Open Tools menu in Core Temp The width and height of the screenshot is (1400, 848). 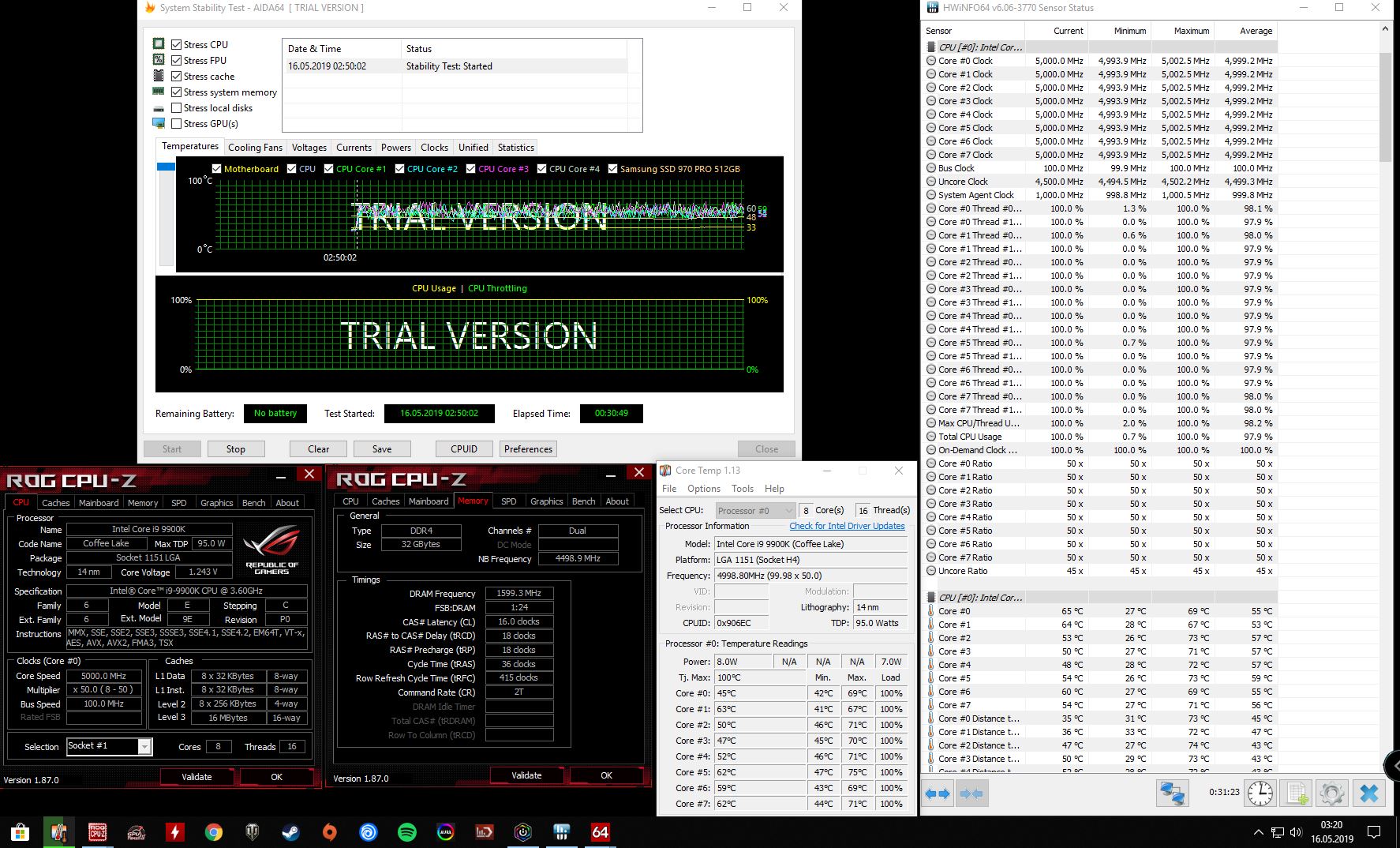tap(742, 489)
